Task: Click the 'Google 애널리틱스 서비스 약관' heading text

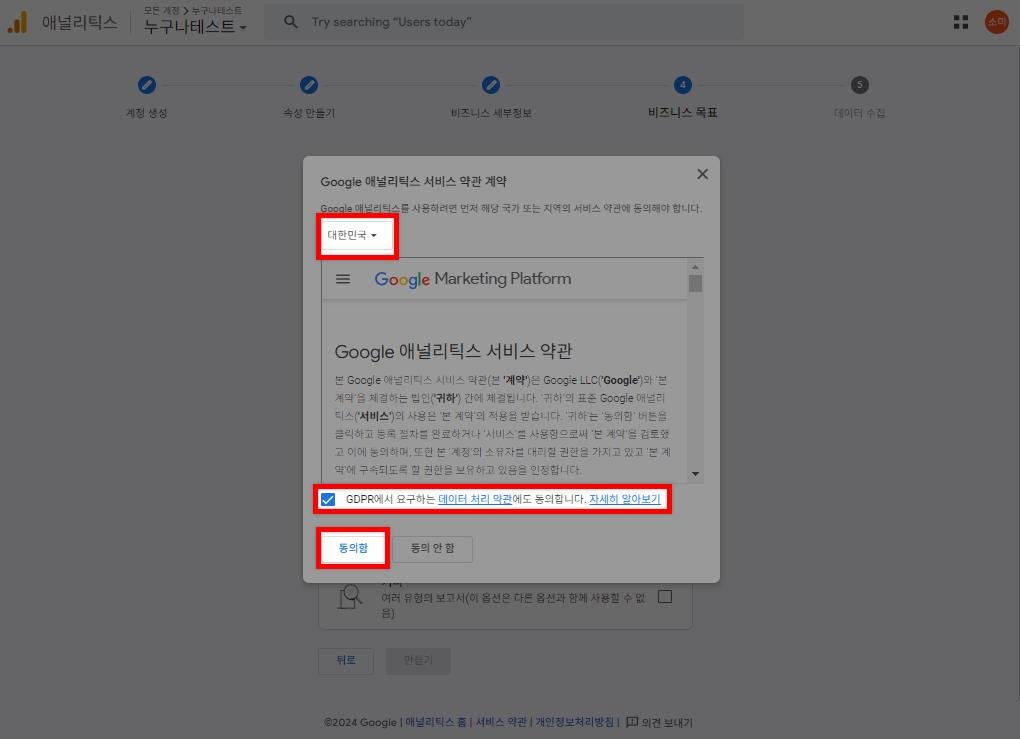Action: coord(453,351)
